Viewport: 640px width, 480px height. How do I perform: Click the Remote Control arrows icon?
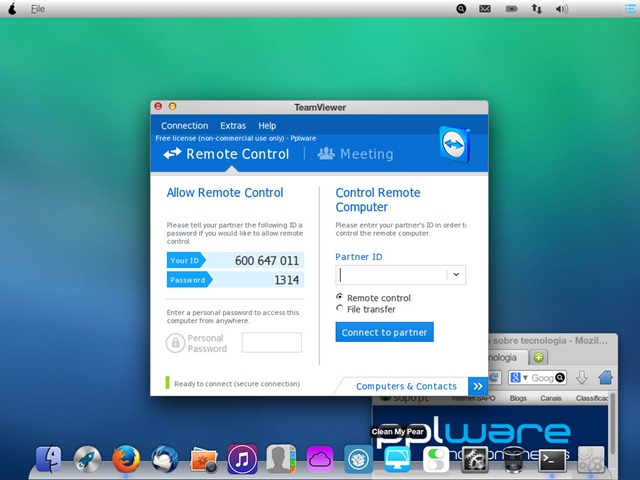pyautogui.click(x=172, y=154)
